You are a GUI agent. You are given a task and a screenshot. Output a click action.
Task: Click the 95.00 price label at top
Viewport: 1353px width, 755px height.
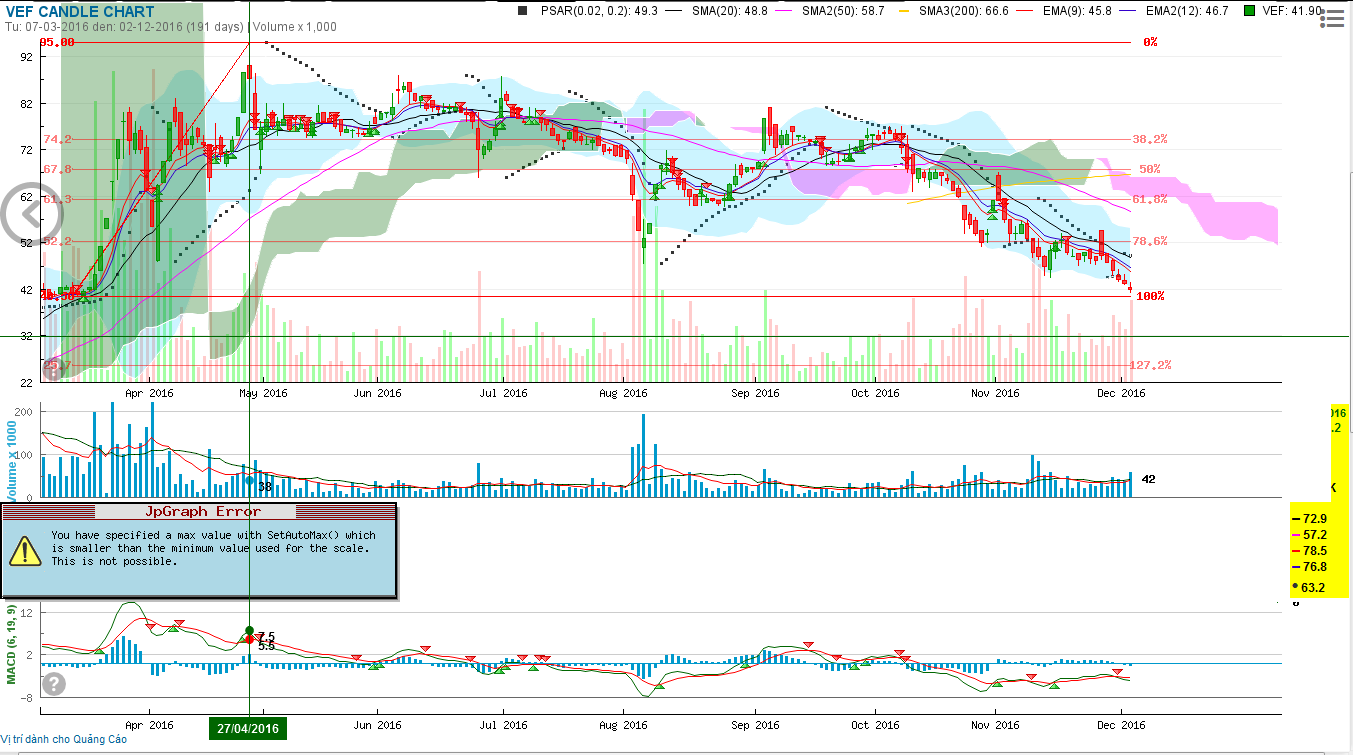click(57, 43)
